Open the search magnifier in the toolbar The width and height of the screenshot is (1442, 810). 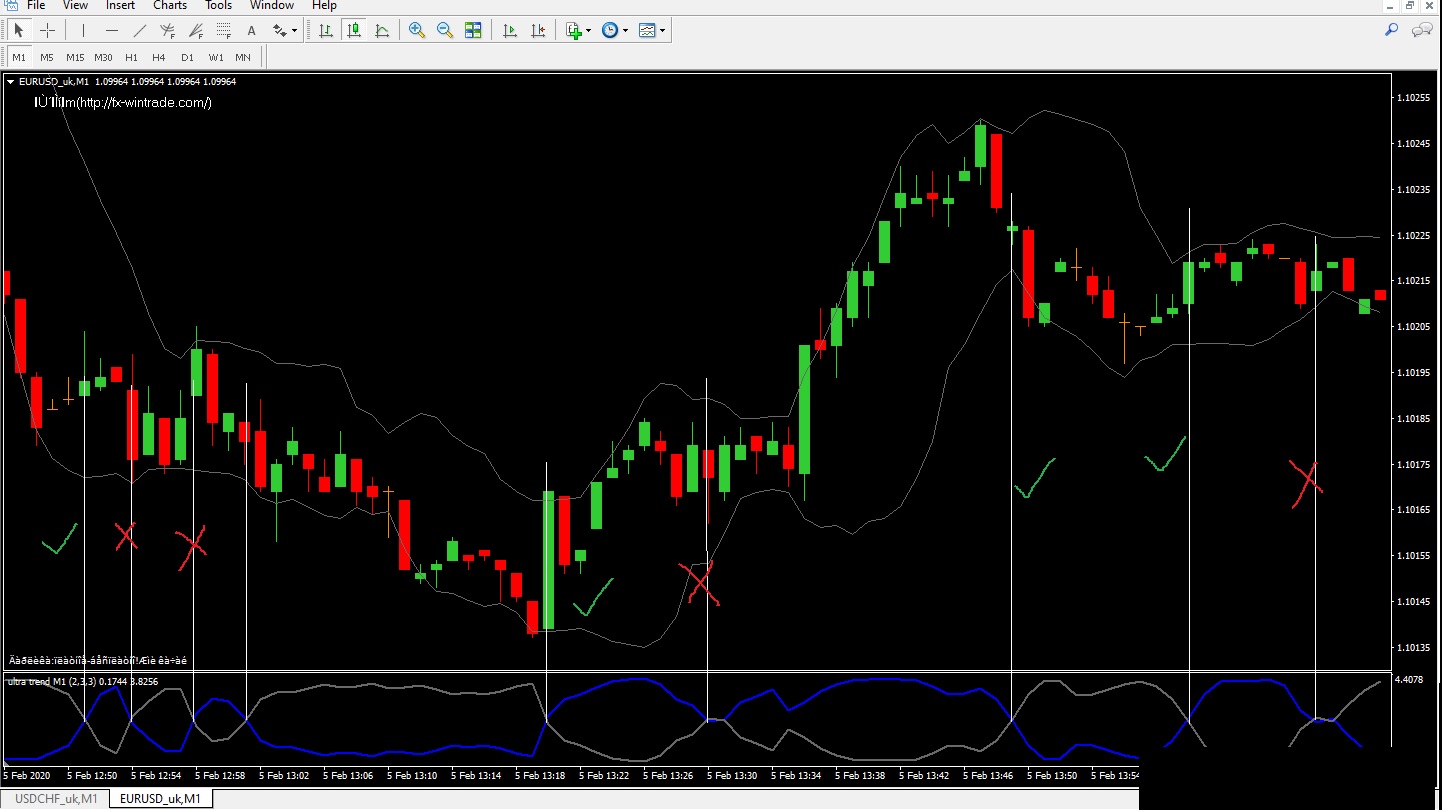pyautogui.click(x=1391, y=30)
